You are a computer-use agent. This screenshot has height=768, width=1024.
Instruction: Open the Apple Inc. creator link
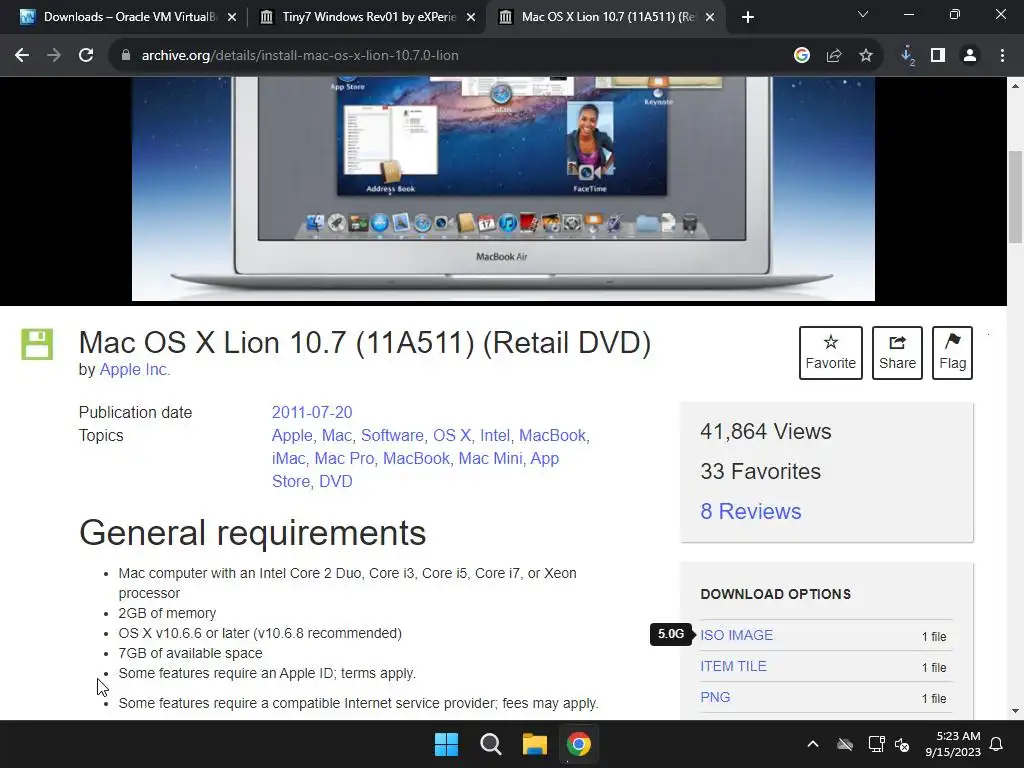point(135,370)
